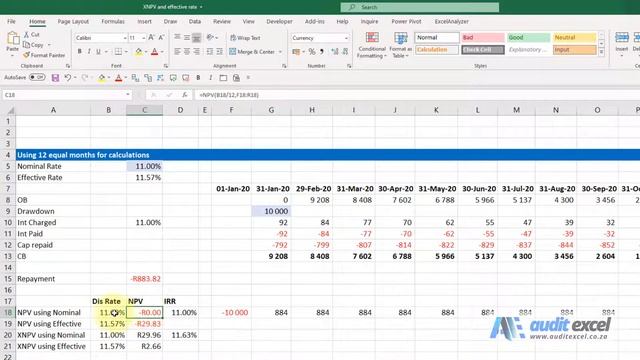
Task: Open Format as Table menu
Action: click(400, 45)
